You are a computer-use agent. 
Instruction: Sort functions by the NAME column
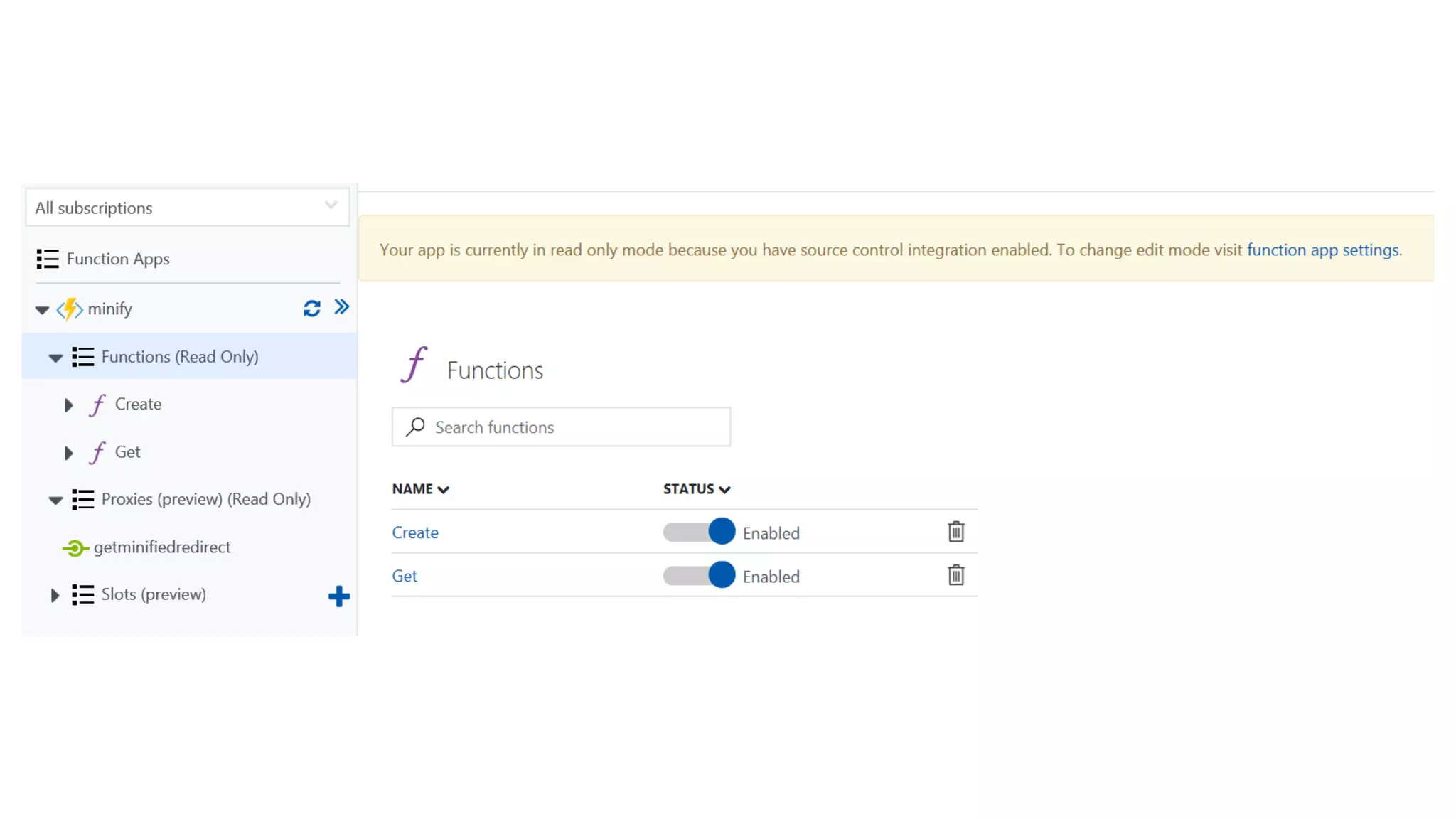pos(420,489)
